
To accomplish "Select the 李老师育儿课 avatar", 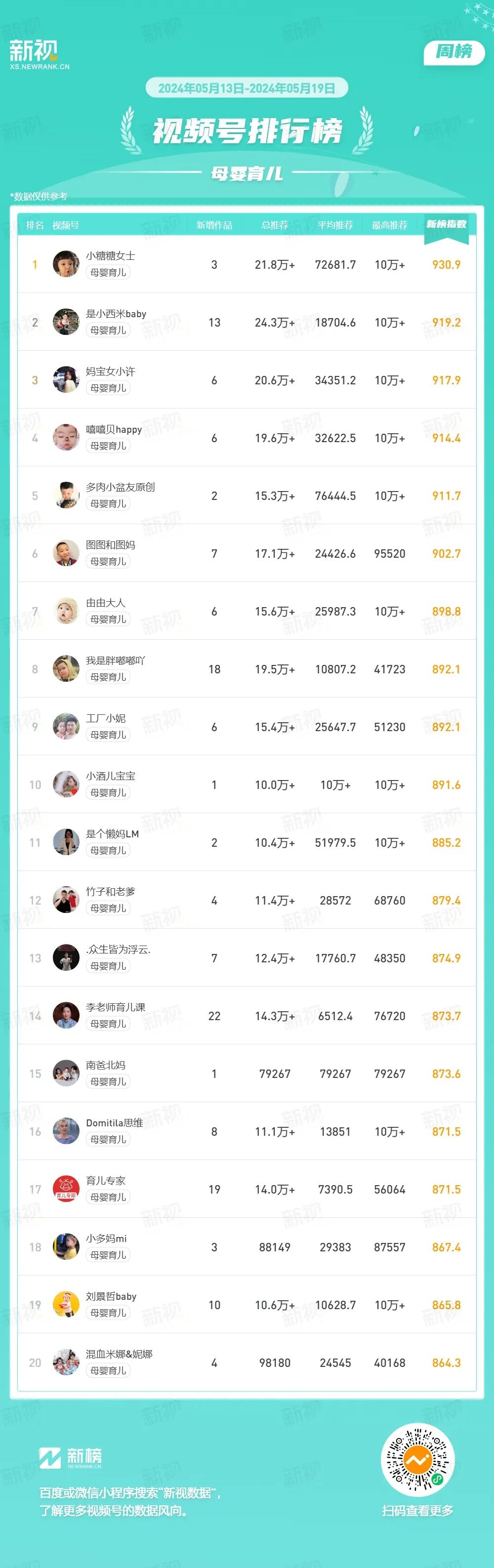I will (66, 1015).
